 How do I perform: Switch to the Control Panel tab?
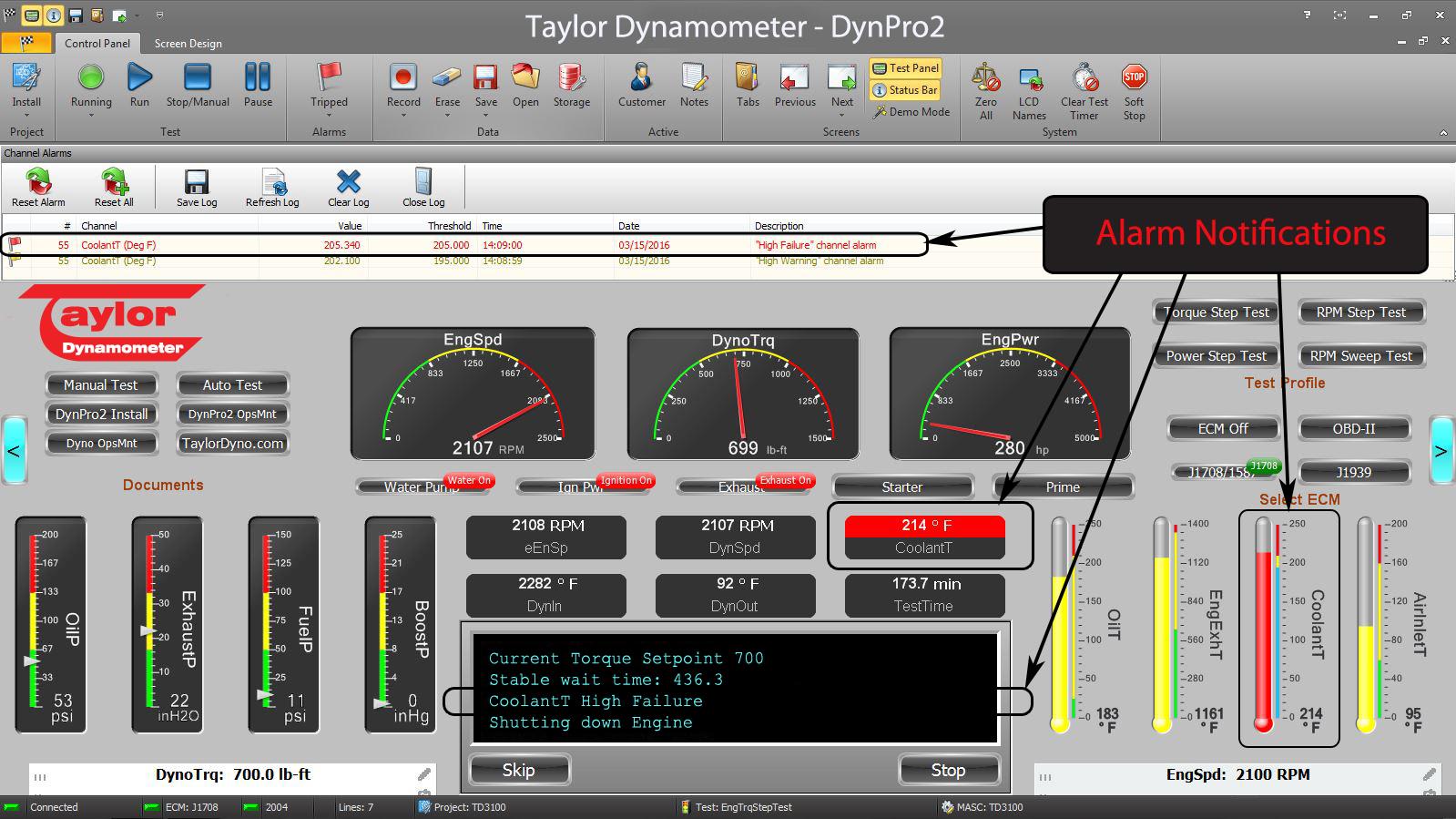point(97,43)
